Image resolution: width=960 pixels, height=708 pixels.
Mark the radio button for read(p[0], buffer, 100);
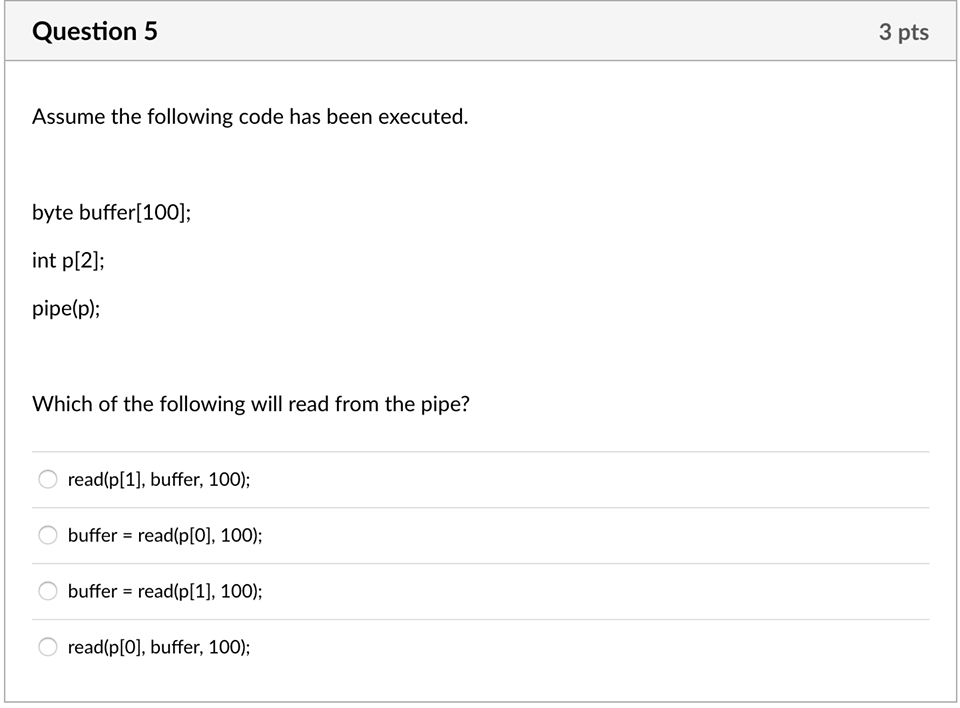click(48, 648)
